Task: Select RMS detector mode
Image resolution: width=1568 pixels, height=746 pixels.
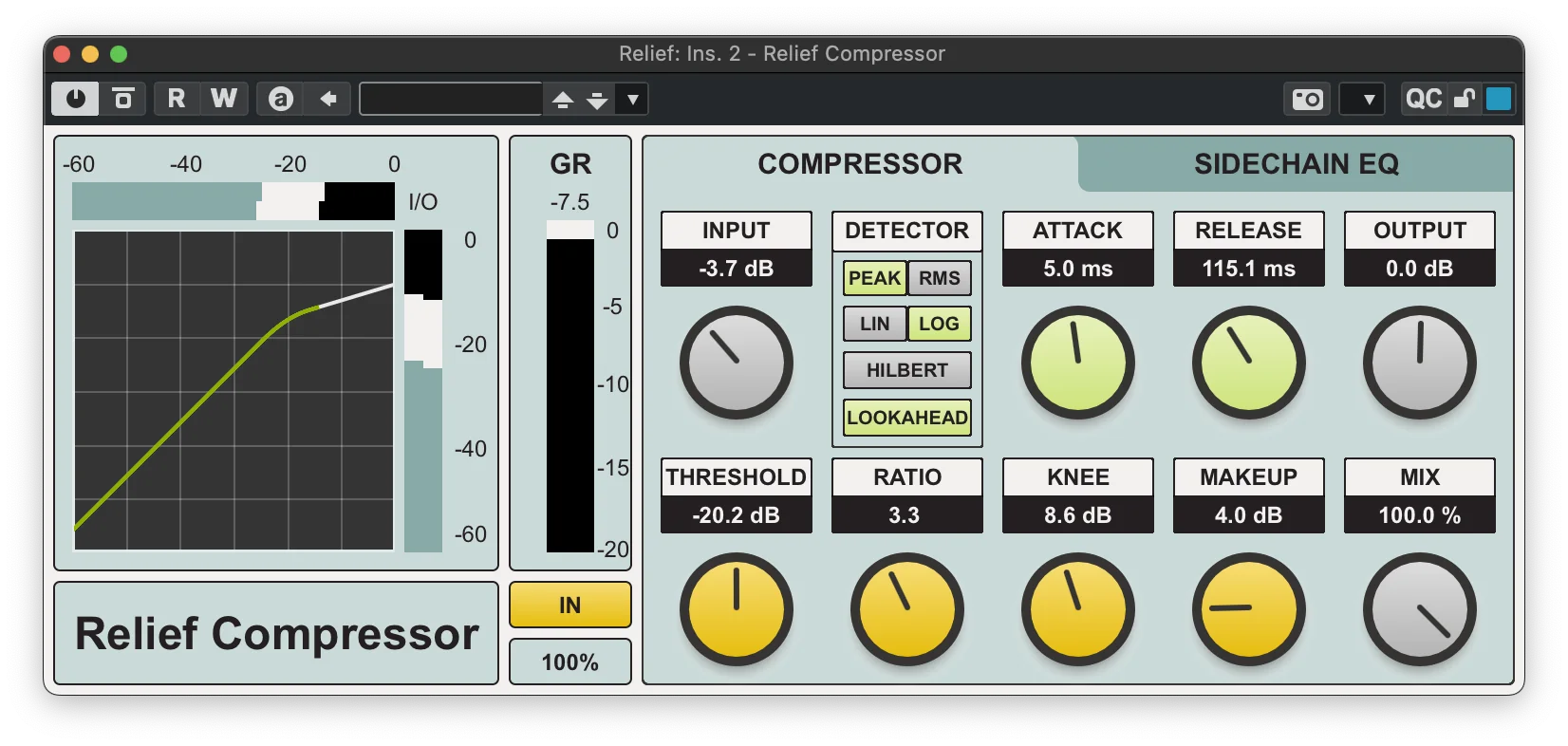Action: pyautogui.click(x=940, y=278)
